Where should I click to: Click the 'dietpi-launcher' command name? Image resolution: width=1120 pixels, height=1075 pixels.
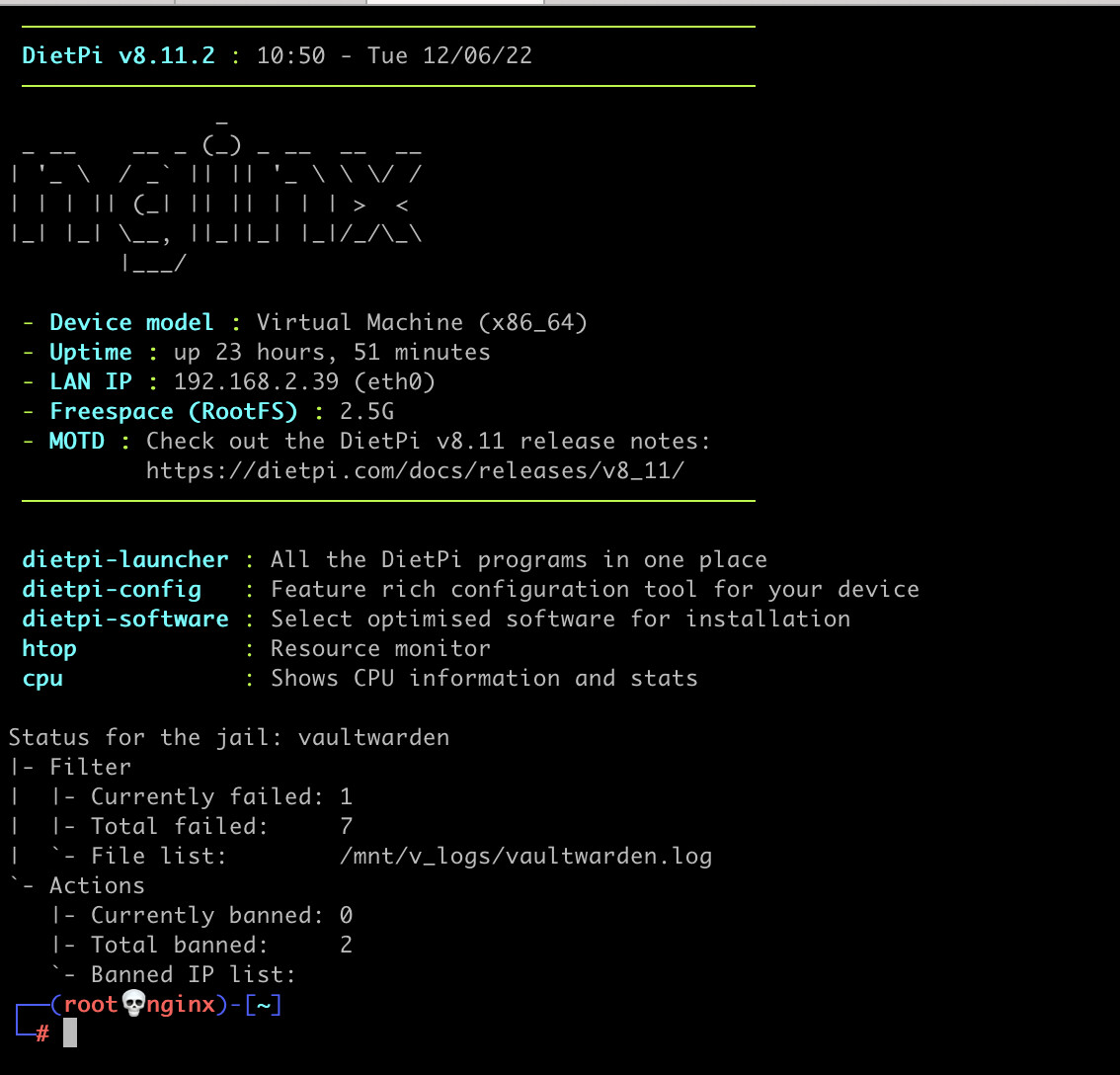tap(125, 559)
